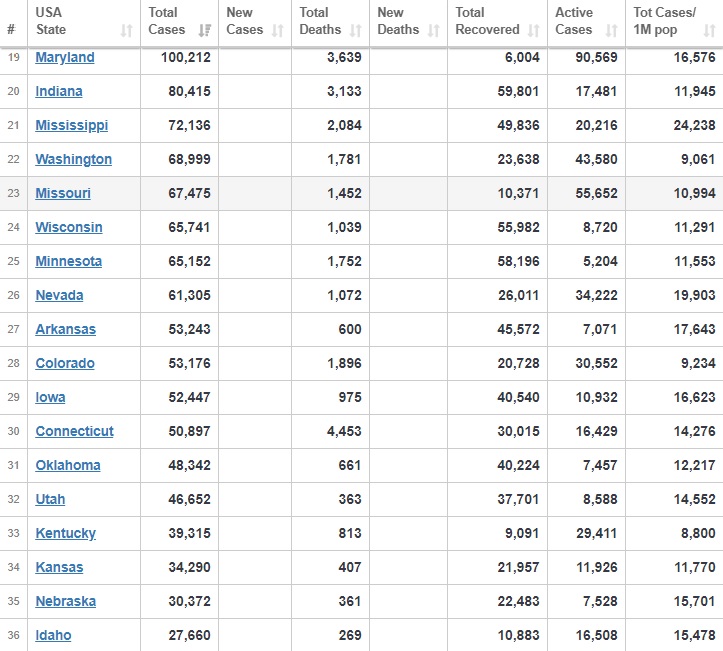
Task: Click the Total Cases sort arrows
Action: tap(204, 31)
